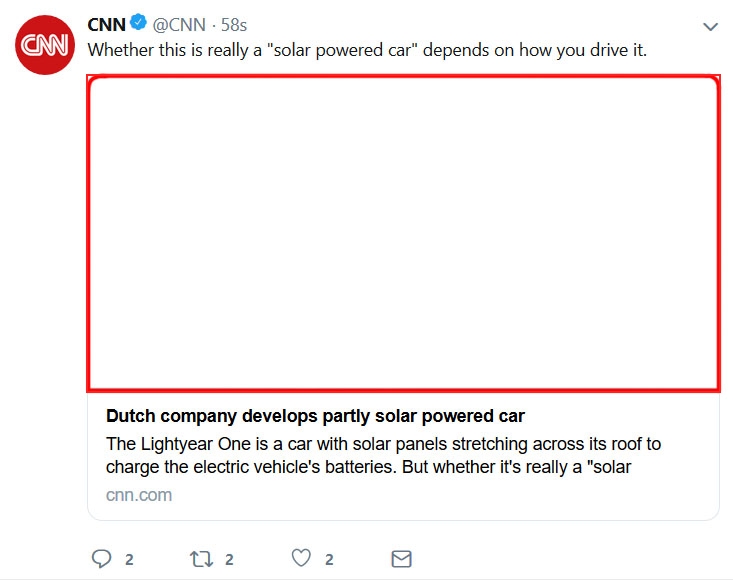This screenshot has height=581, width=733.
Task: Click the Lightyear One description text
Action: (383, 455)
